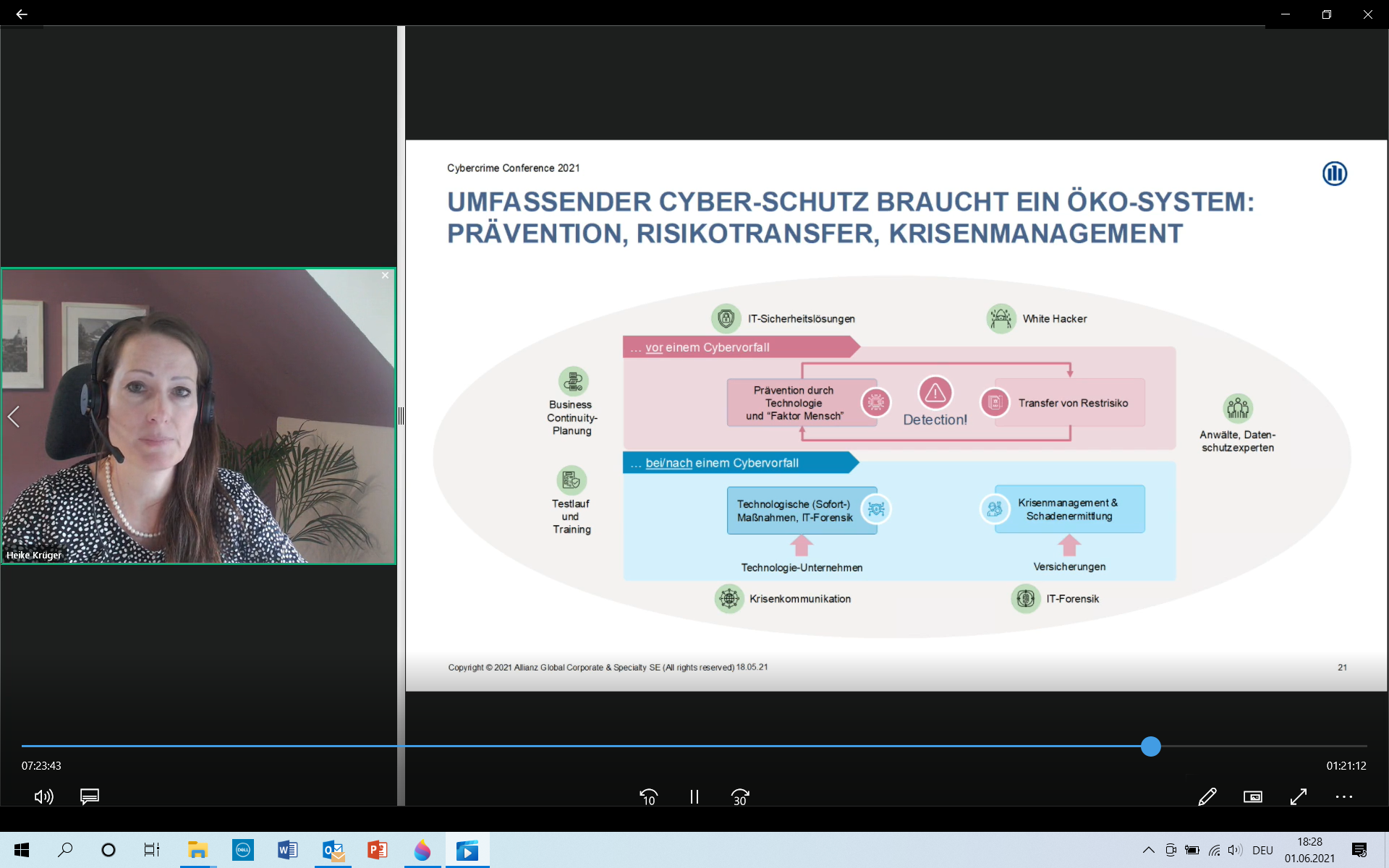Open Outlook from the taskbar
The image size is (1389, 868).
point(333,850)
